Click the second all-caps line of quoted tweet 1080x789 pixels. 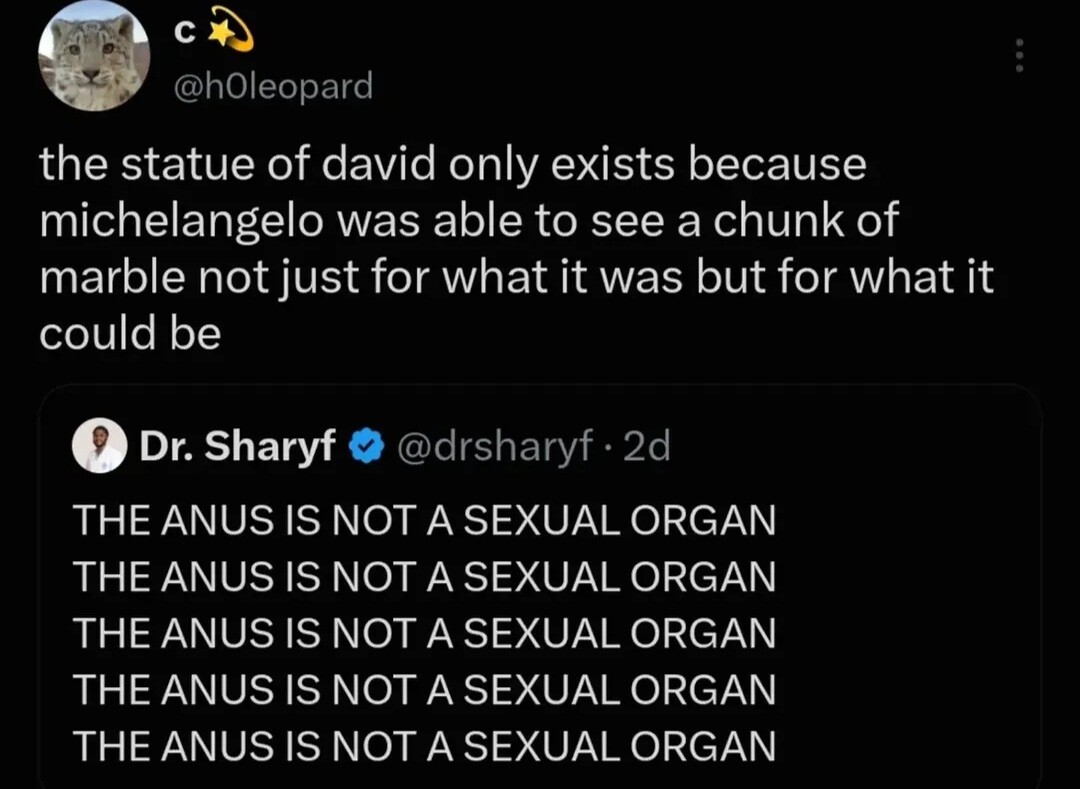424,576
